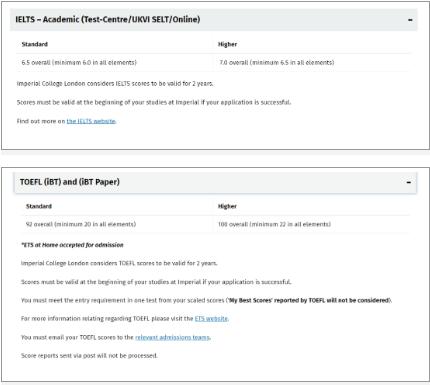Screen dimensions: 430x385
Task: Click the TOEFL (iBT) and (iBT Paper) header
Action: [x=215, y=182]
